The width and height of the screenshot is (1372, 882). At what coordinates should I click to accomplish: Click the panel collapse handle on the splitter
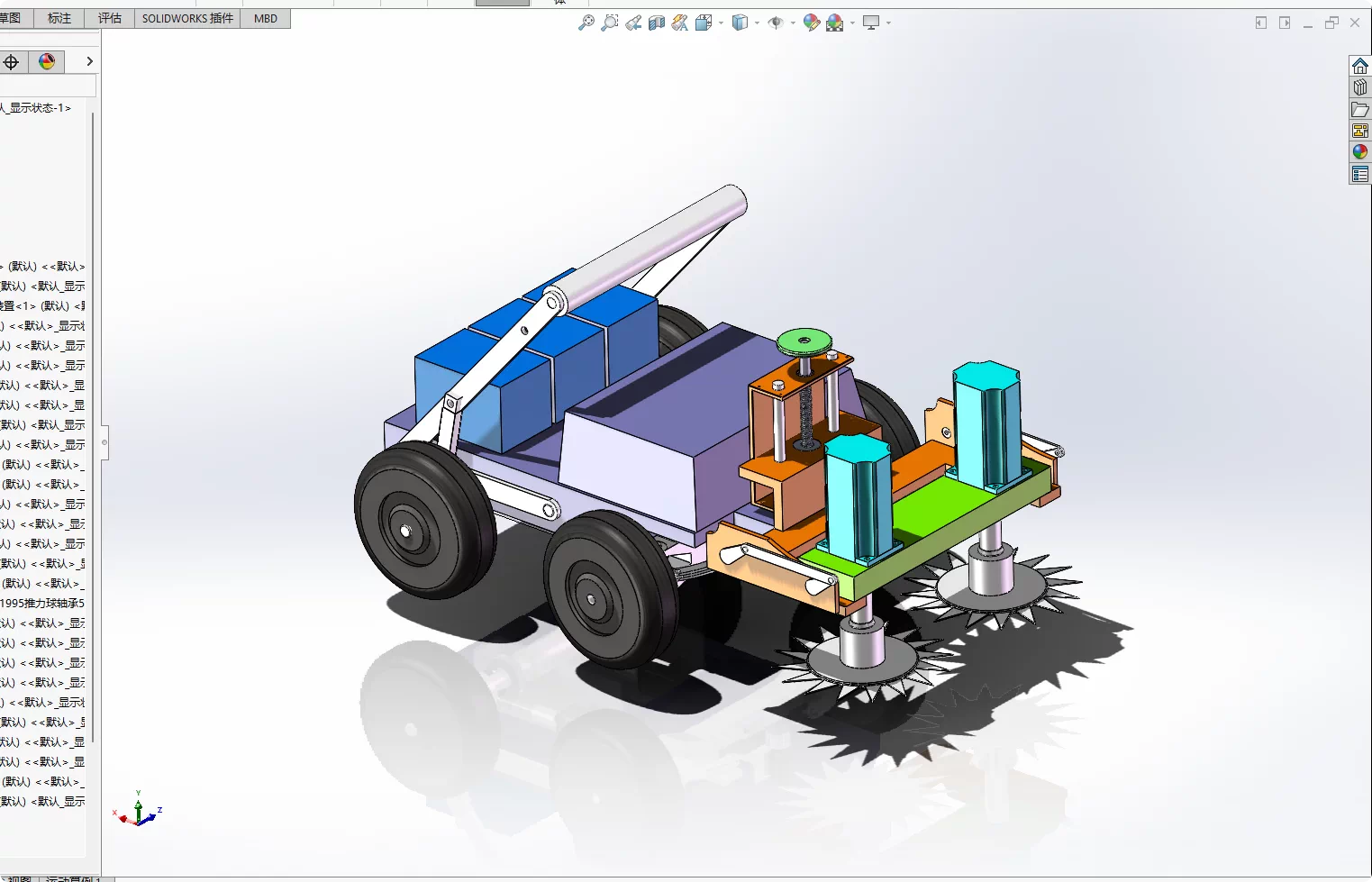[104, 442]
